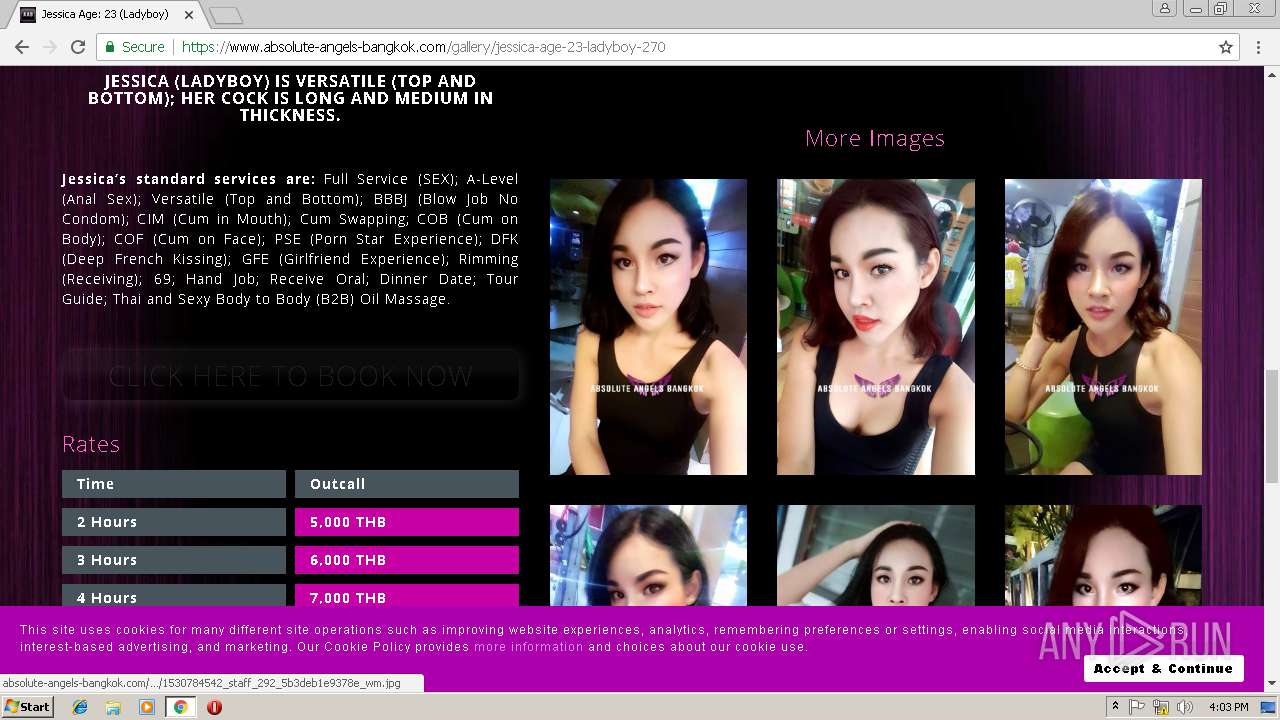Select the '3 Hours' time cell
The width and height of the screenshot is (1280, 720).
174,560
